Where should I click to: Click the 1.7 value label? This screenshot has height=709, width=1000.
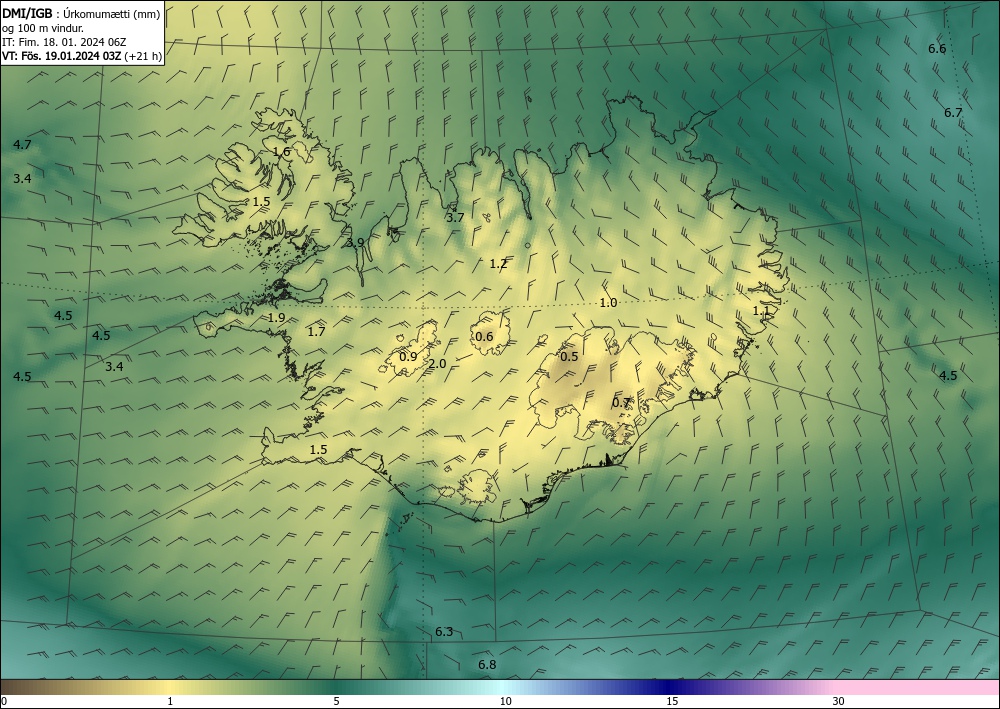click(x=316, y=332)
